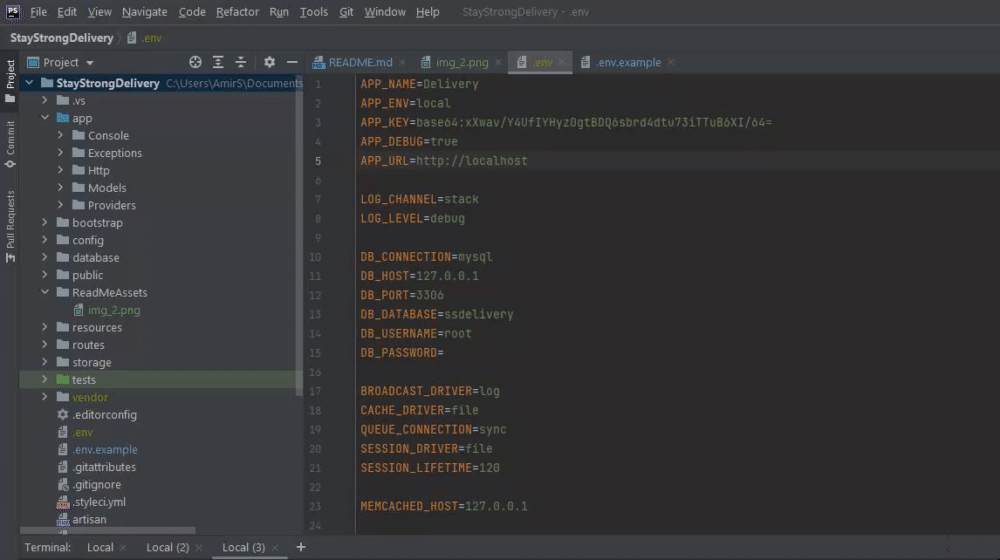Hide the Project panel with minus icon
The height and width of the screenshot is (560, 1000).
coord(292,62)
